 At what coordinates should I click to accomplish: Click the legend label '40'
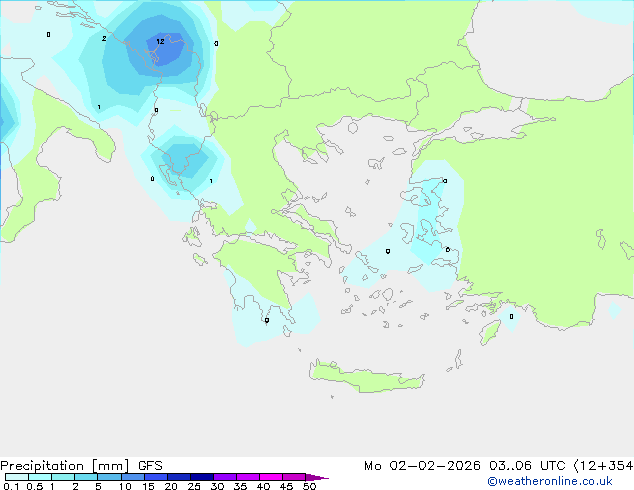point(263,486)
